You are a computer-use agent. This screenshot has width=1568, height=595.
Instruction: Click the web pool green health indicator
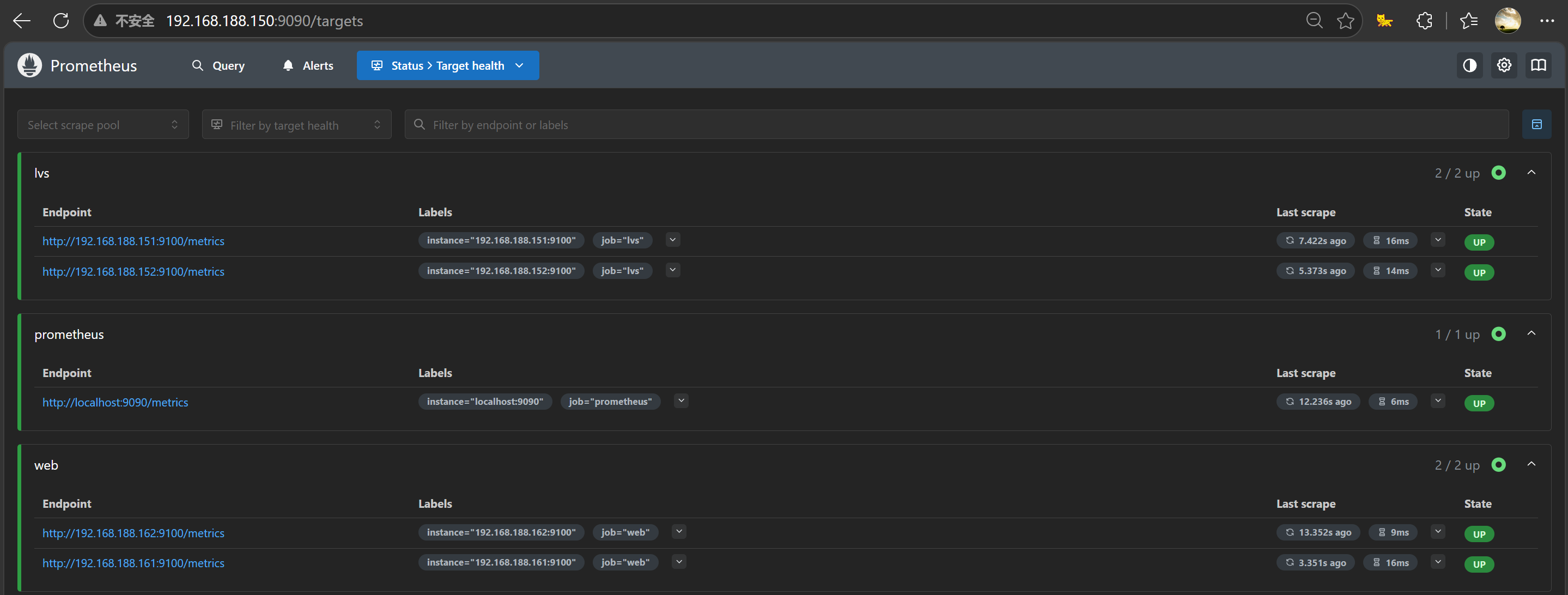[x=1499, y=465]
